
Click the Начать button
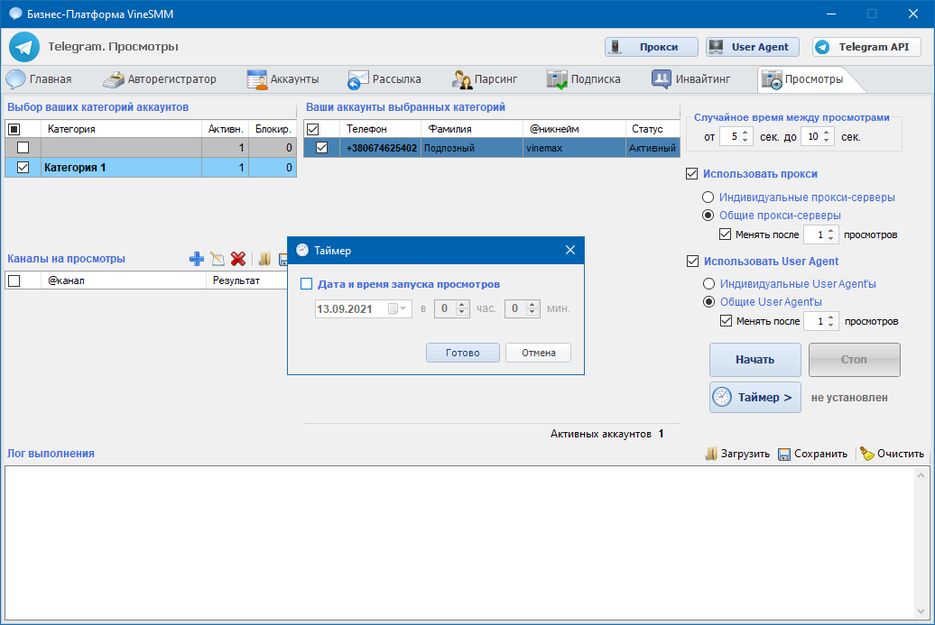click(755, 360)
